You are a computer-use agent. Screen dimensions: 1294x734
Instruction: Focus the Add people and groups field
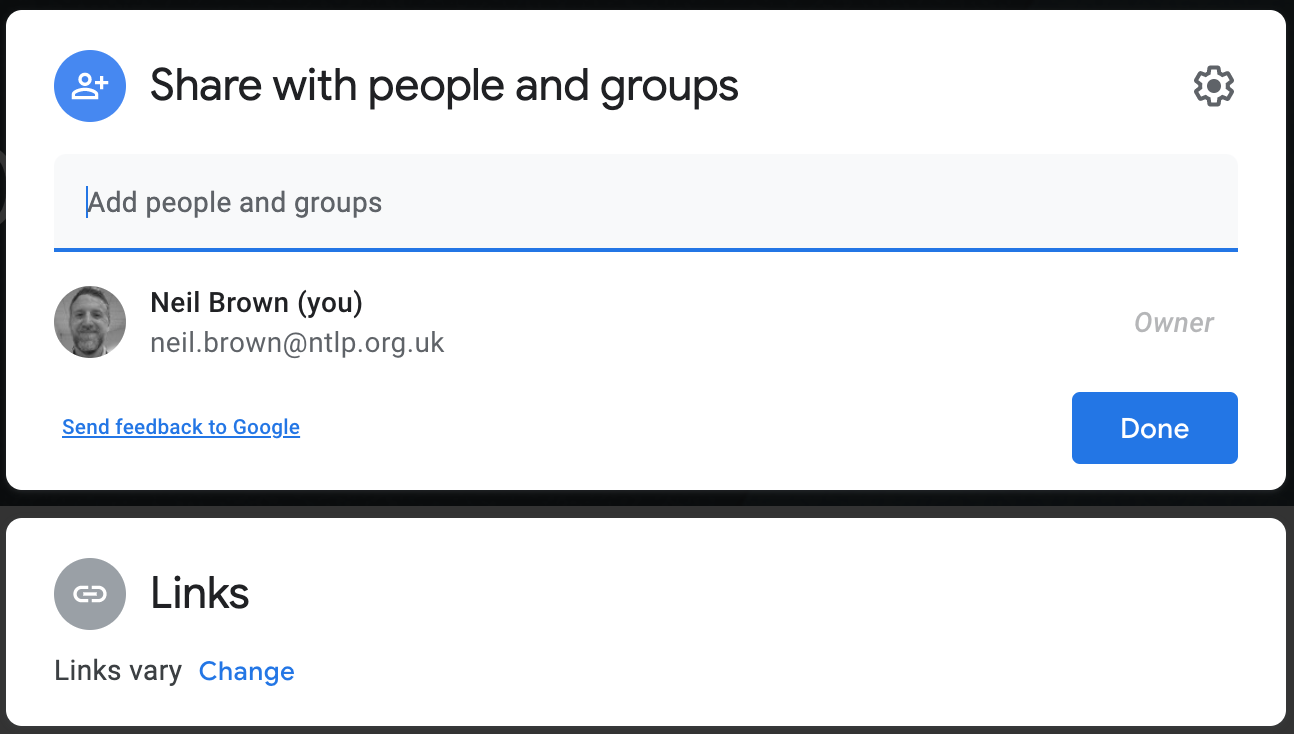[x=646, y=202]
